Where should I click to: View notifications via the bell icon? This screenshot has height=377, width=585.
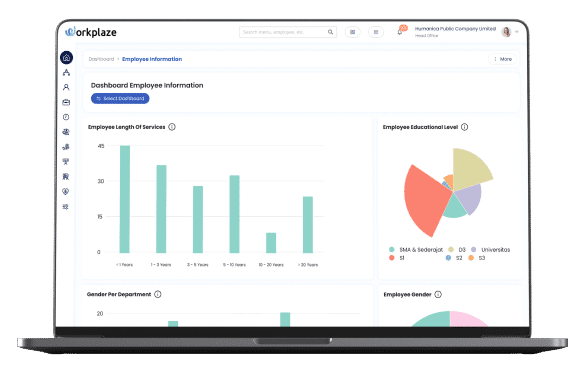pos(400,32)
